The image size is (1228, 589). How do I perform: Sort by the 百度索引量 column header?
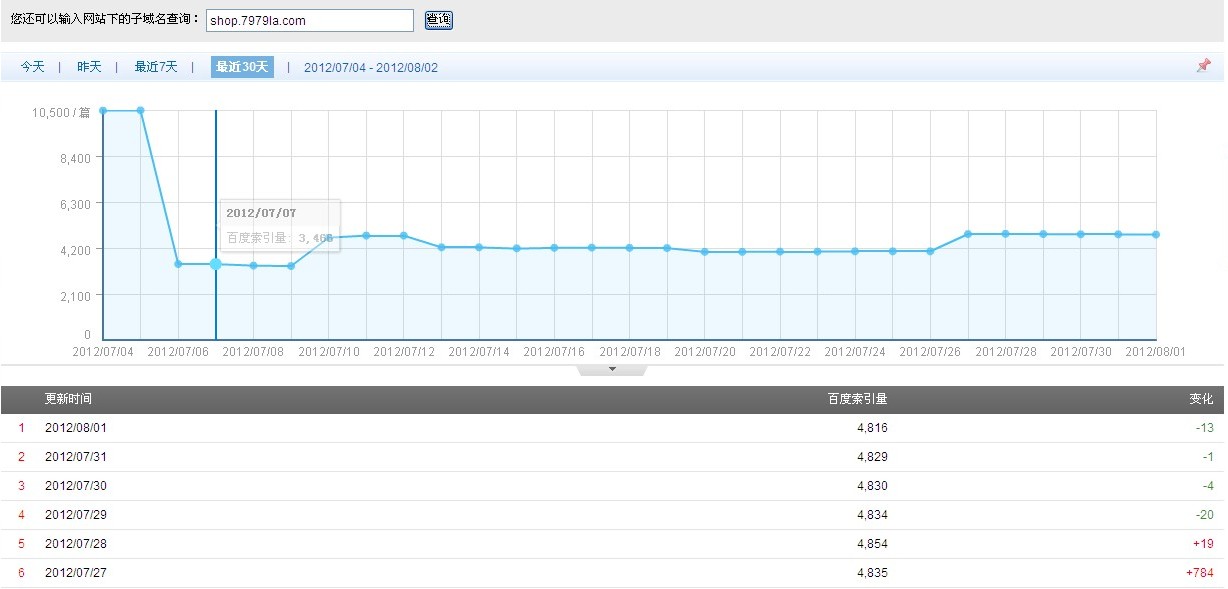857,399
